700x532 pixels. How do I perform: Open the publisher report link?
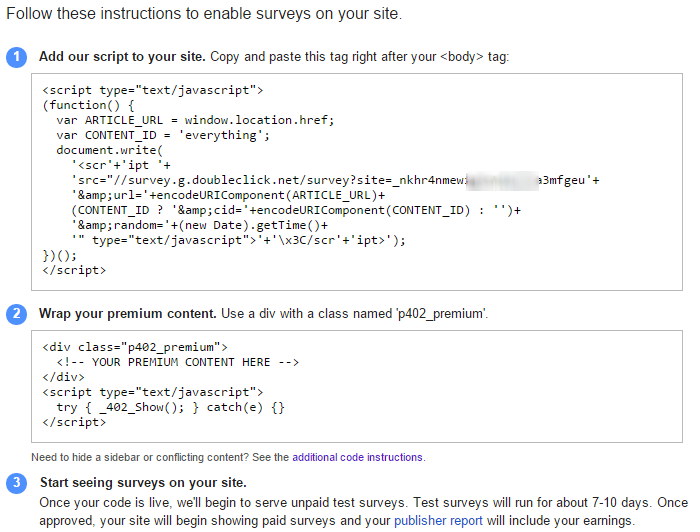(438, 520)
